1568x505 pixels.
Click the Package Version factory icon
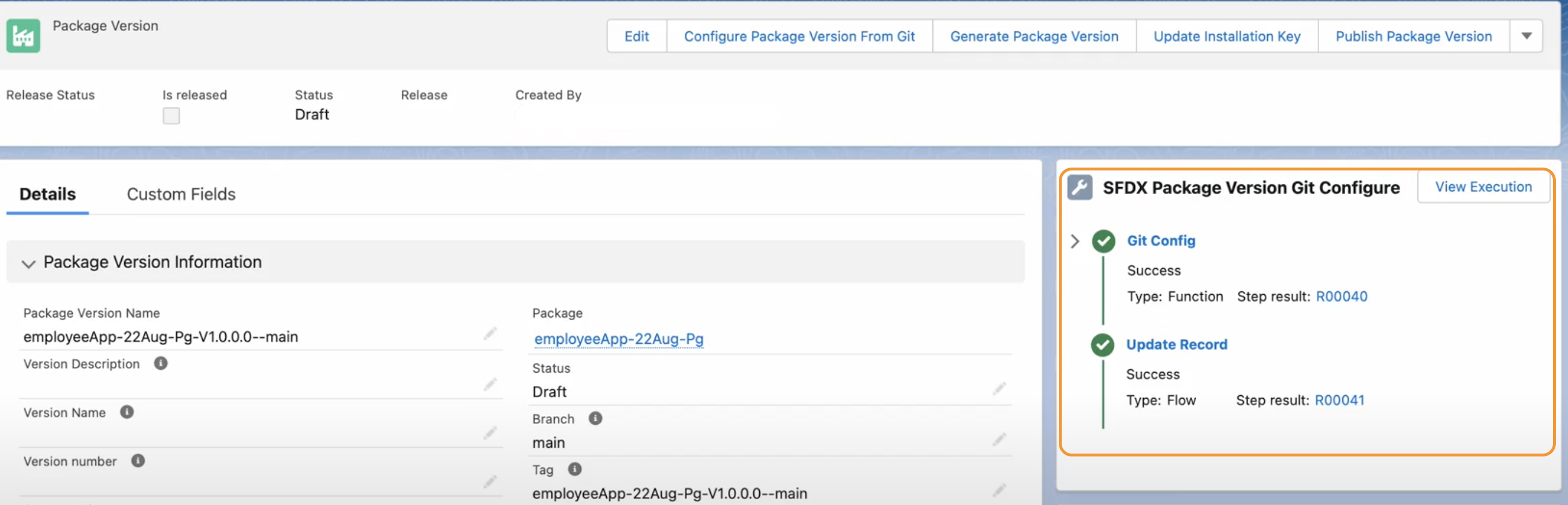point(23,36)
